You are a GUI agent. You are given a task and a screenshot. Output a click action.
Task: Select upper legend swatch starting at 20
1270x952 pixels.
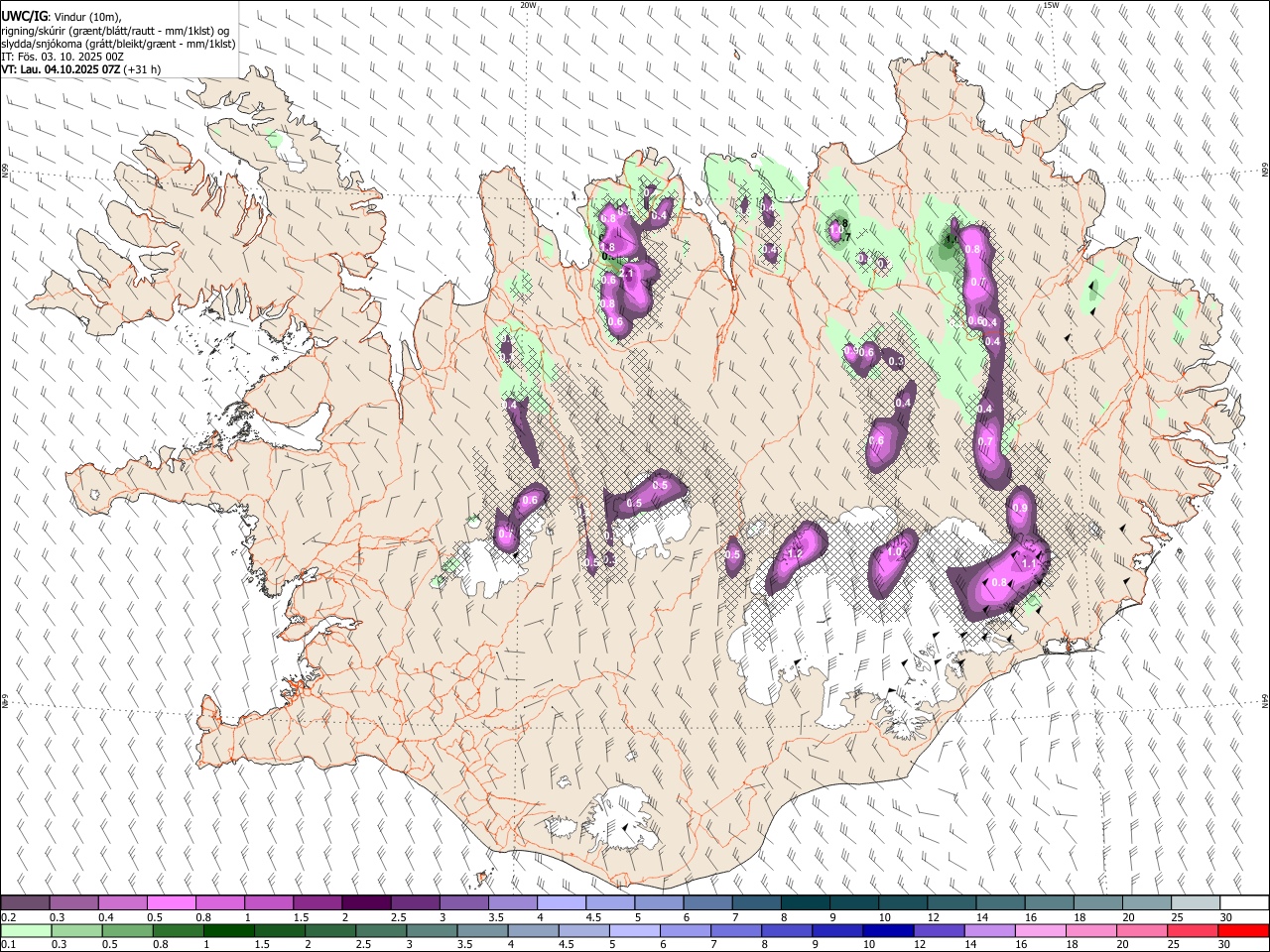pos(1147,902)
